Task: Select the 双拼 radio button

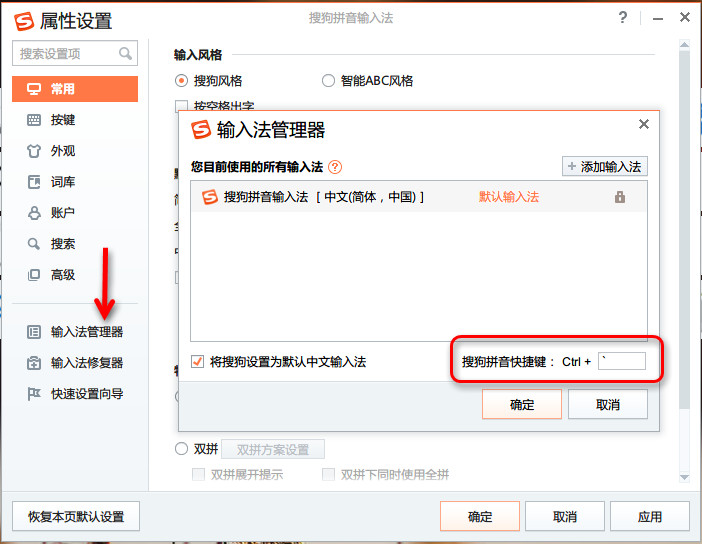Action: 182,449
